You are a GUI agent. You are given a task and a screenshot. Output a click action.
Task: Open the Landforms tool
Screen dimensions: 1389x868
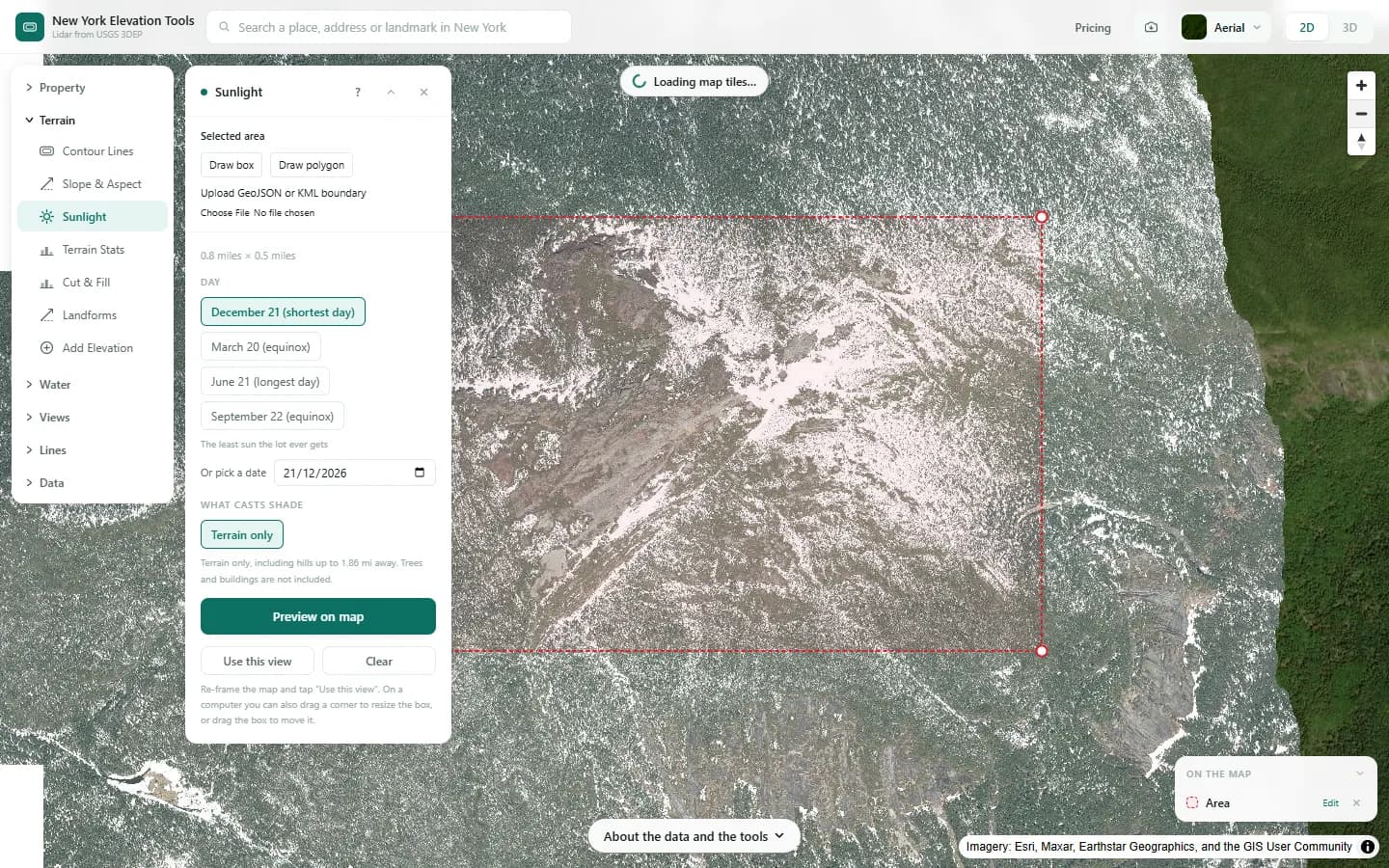click(x=93, y=315)
